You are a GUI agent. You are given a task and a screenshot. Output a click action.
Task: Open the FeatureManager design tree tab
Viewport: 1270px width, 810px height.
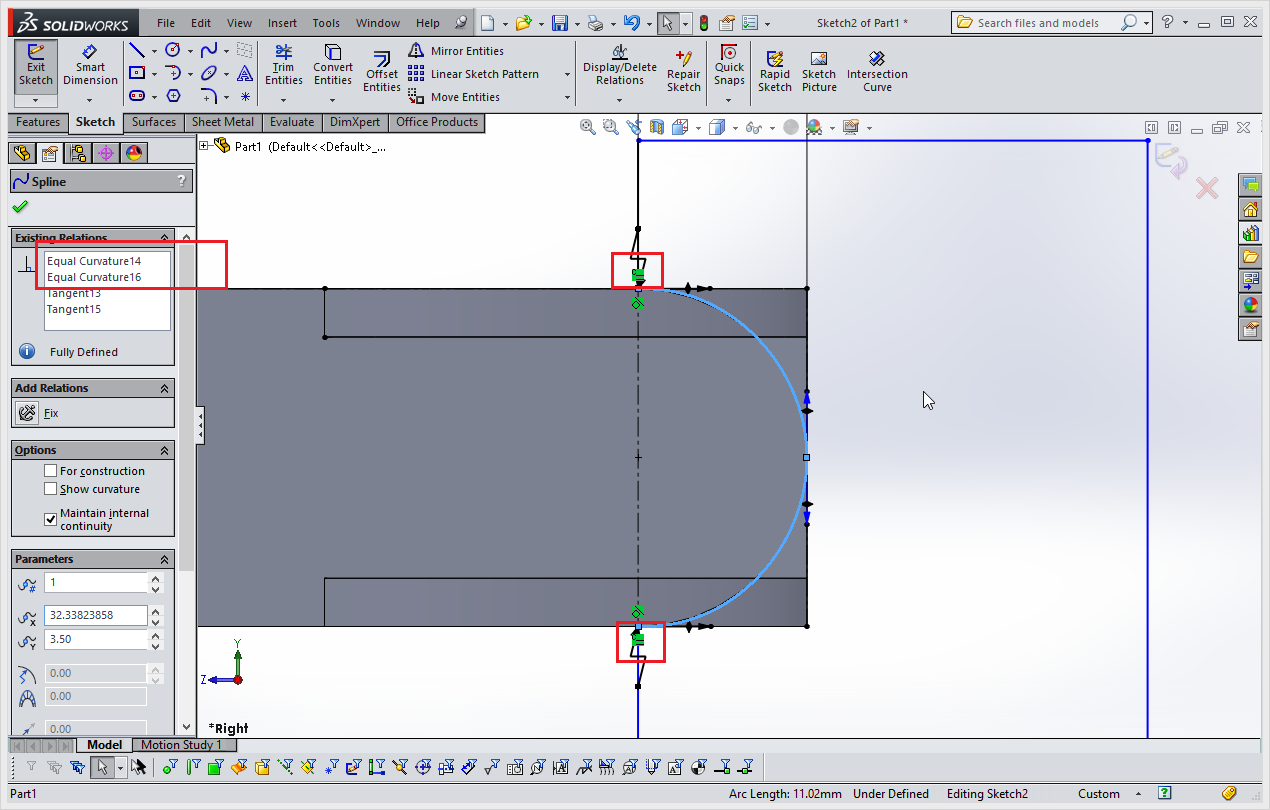(21, 153)
